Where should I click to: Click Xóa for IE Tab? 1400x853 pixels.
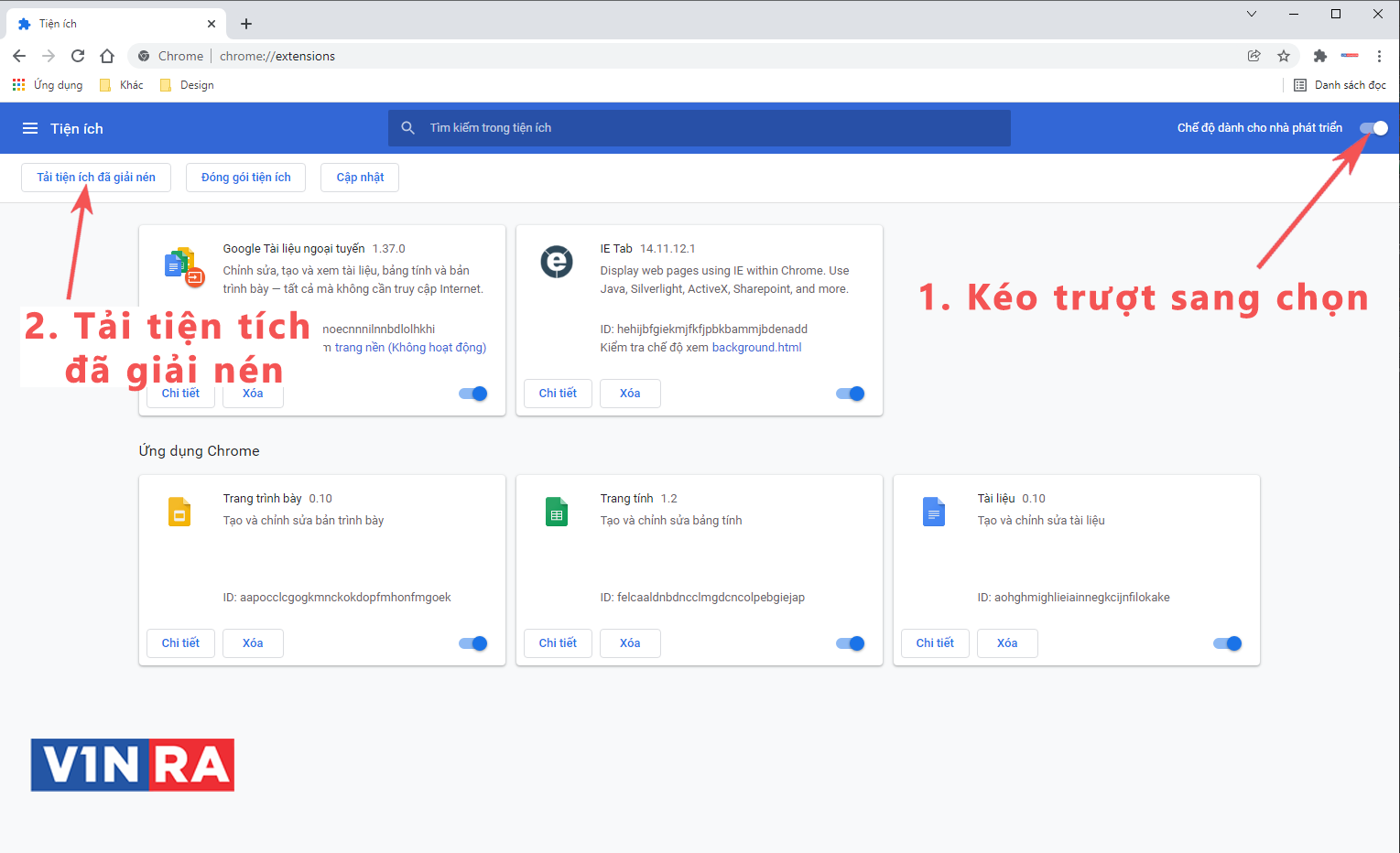pyautogui.click(x=630, y=394)
